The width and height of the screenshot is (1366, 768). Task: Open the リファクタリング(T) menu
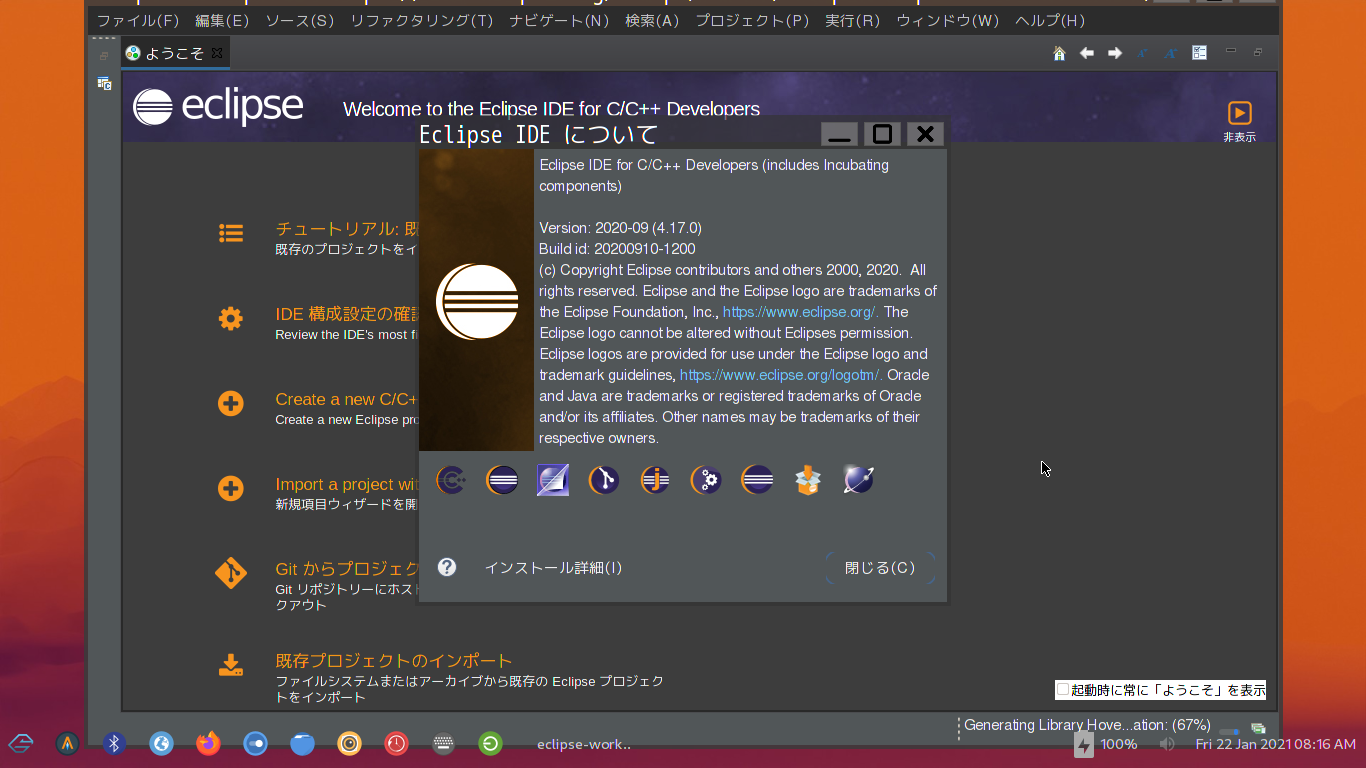click(422, 20)
